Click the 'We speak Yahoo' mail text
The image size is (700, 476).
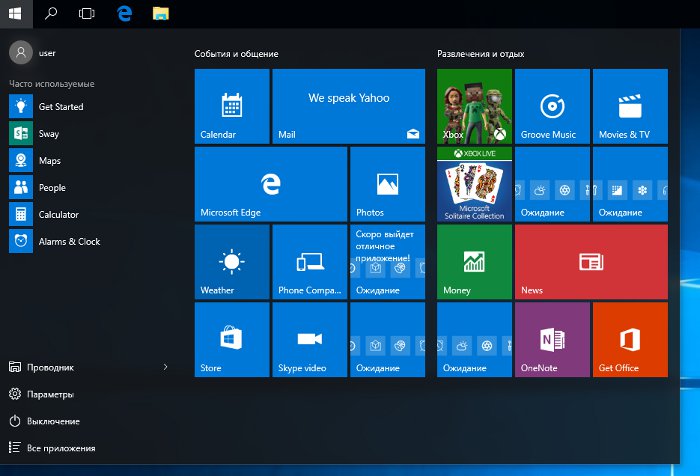349,98
